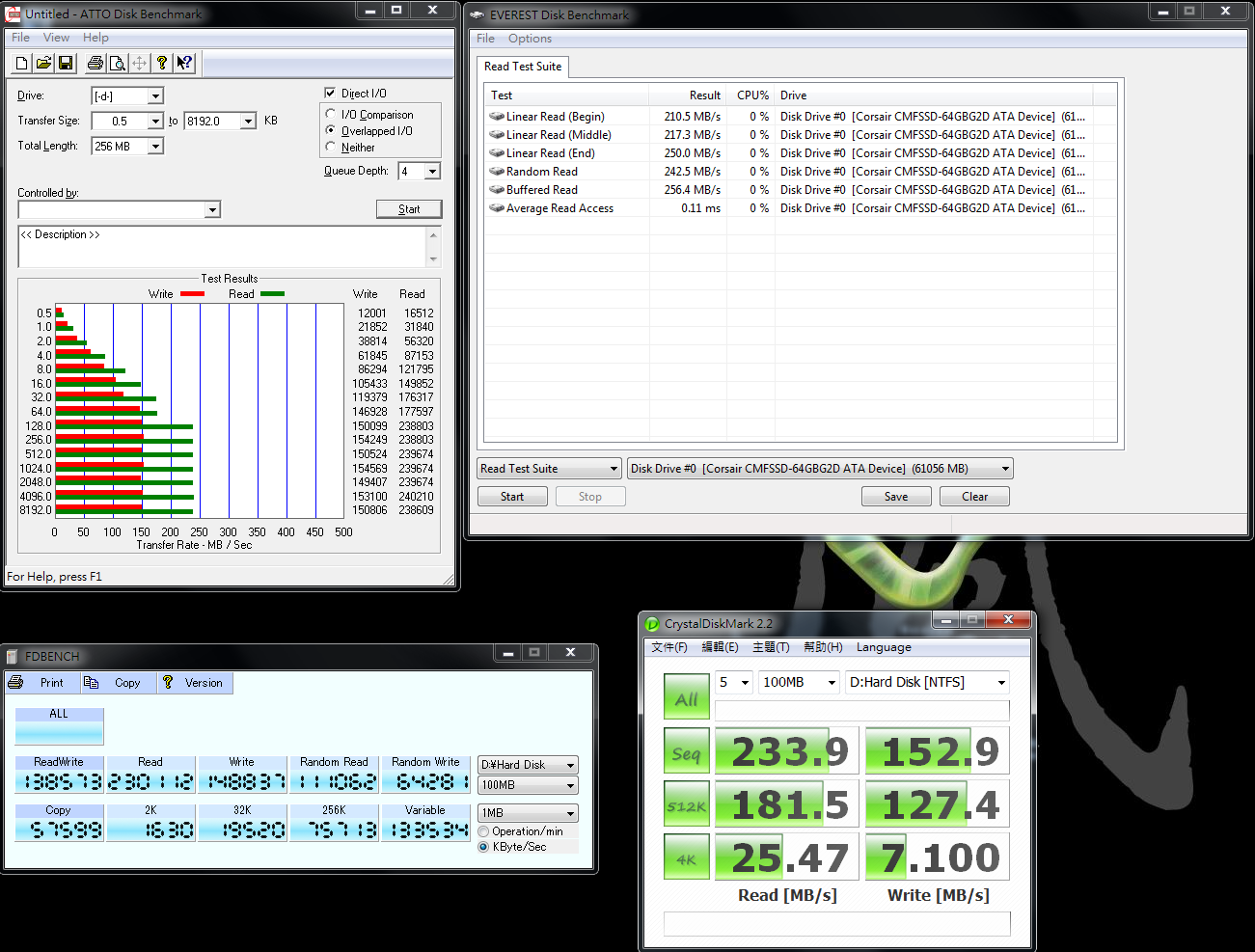Viewport: 1255px width, 952px height.
Task: Open View menu in ATTO Disk Benchmark
Action: (x=56, y=38)
